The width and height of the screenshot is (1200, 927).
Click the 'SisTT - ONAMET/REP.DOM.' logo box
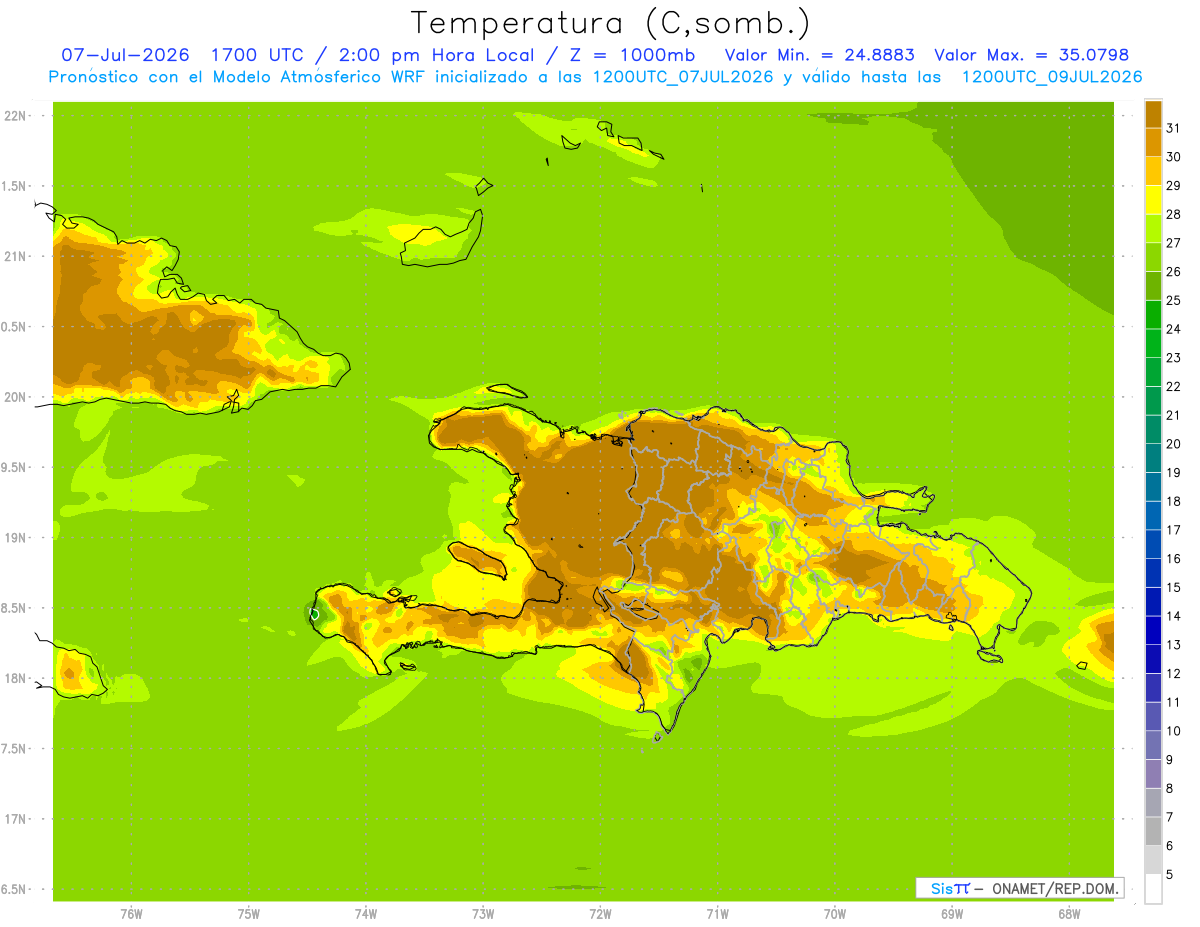click(x=1020, y=888)
